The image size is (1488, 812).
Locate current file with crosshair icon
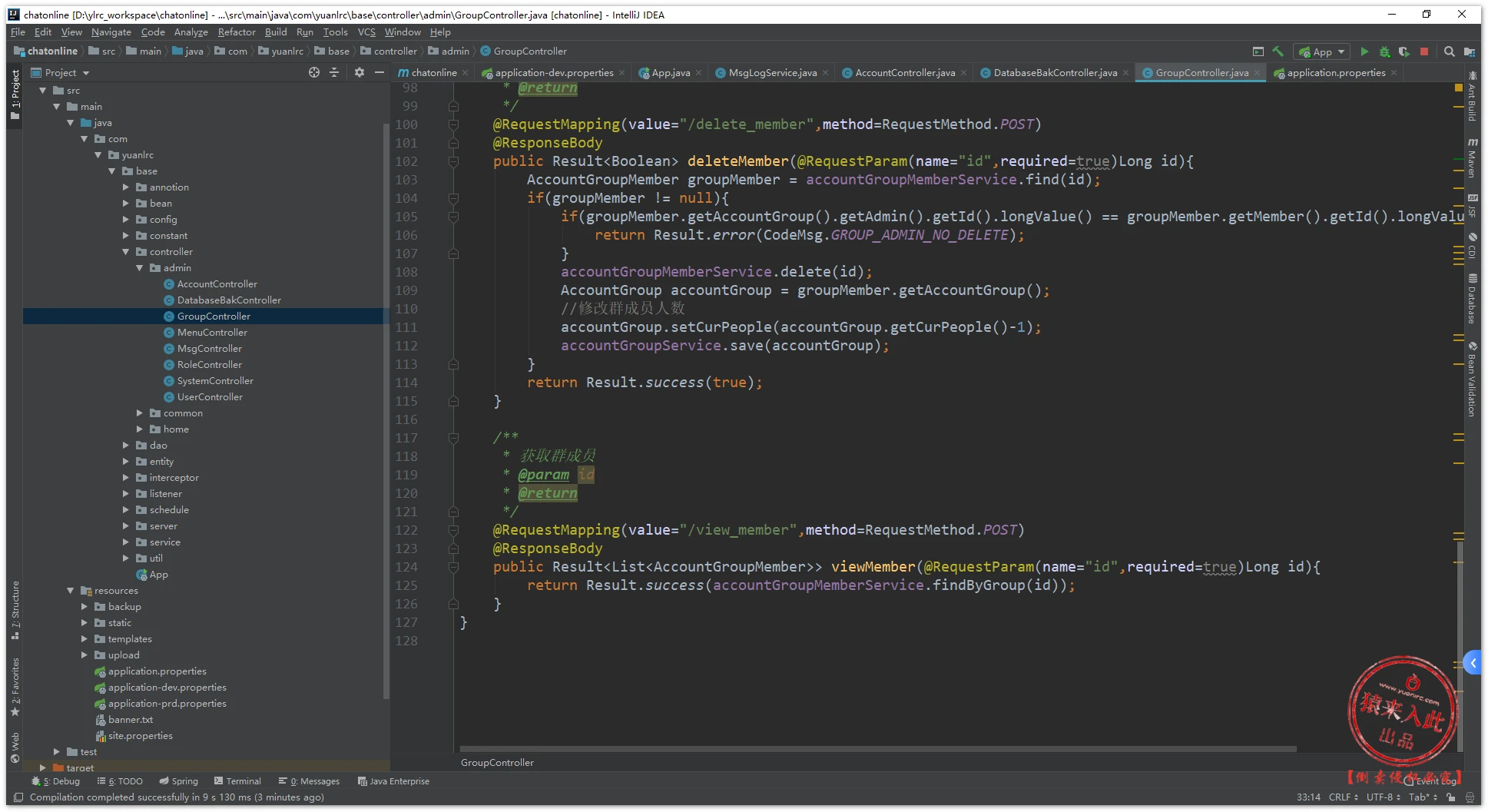pos(314,72)
